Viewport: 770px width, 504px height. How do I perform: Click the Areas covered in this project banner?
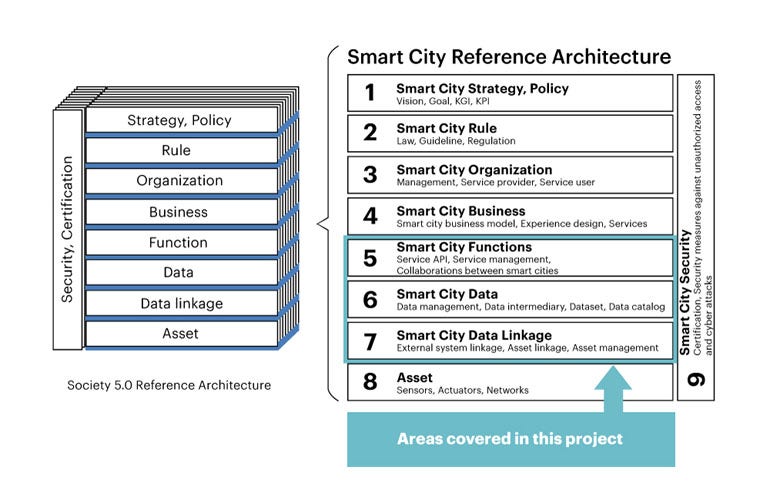[x=510, y=439]
